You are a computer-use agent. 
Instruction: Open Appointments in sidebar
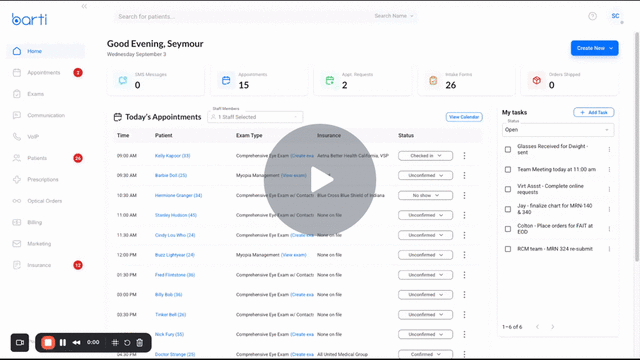click(45, 73)
